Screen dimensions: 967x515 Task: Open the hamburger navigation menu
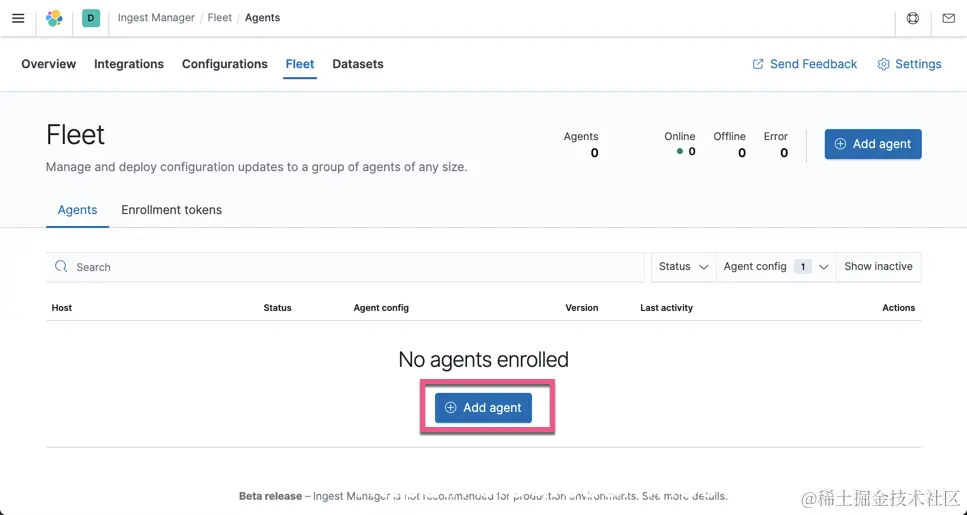tap(18, 18)
